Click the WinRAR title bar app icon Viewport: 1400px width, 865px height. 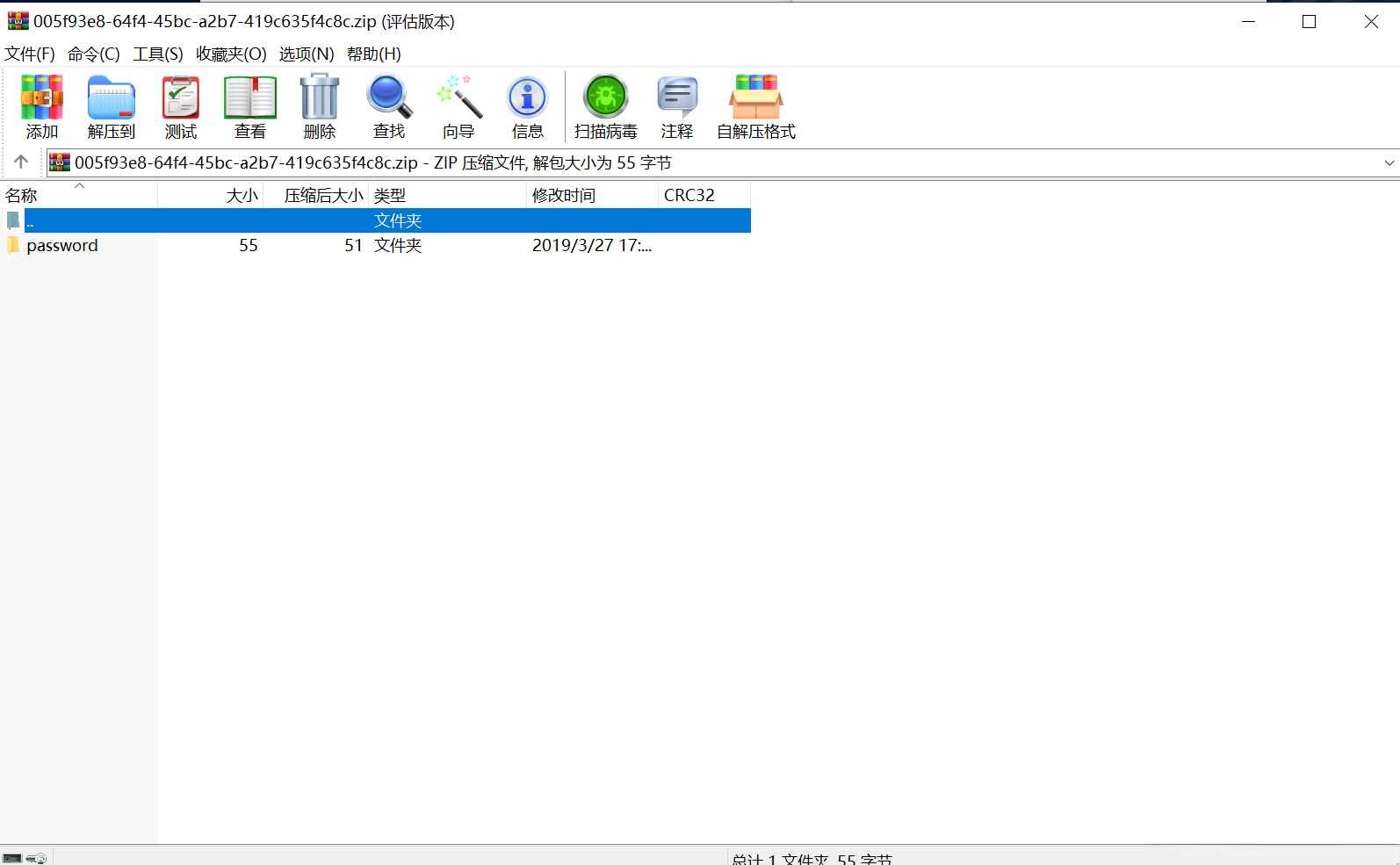pos(18,21)
